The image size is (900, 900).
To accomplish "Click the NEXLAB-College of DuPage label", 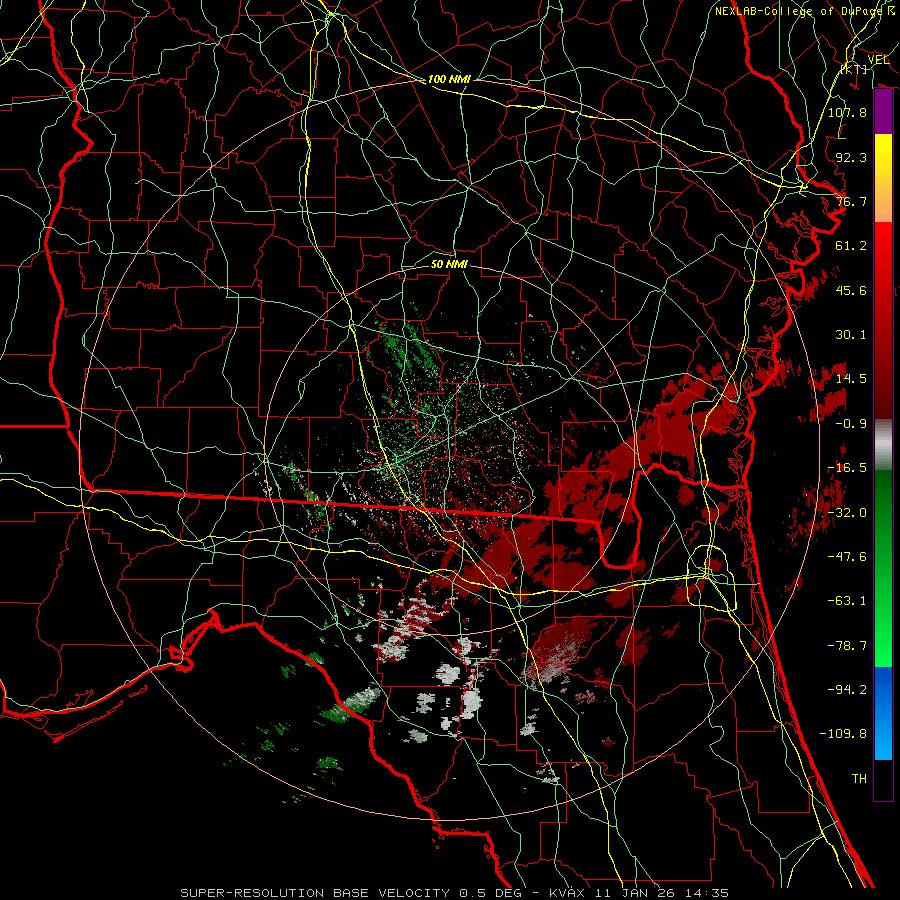I will [x=800, y=11].
